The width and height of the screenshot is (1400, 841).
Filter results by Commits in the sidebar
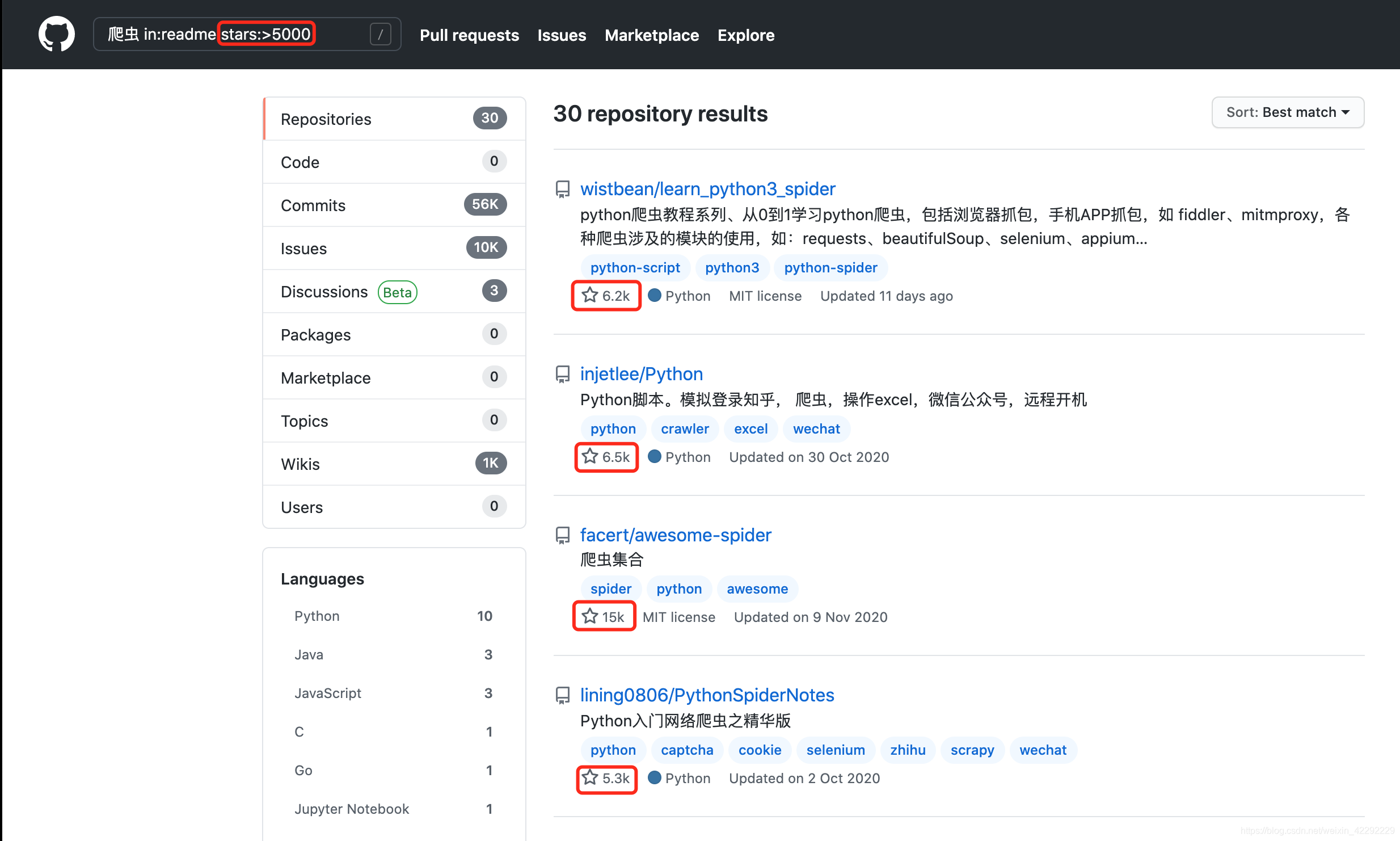pos(313,205)
